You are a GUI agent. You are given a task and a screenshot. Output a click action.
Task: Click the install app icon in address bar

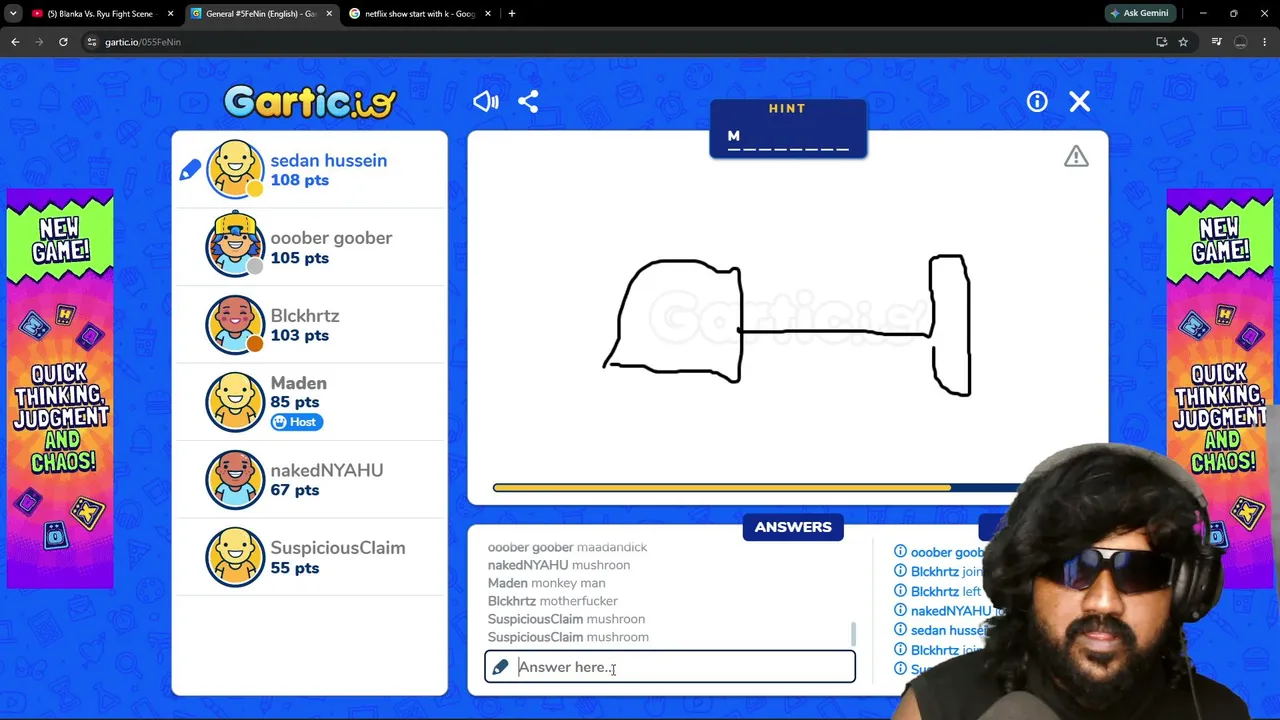(1161, 42)
